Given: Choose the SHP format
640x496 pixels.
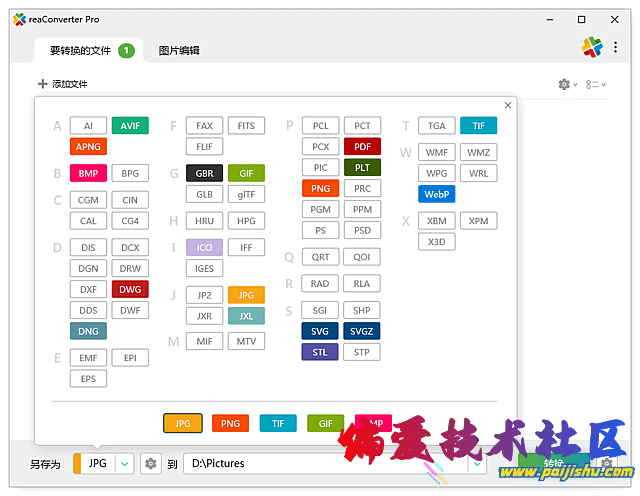Looking at the screenshot, I should pyautogui.click(x=362, y=310).
